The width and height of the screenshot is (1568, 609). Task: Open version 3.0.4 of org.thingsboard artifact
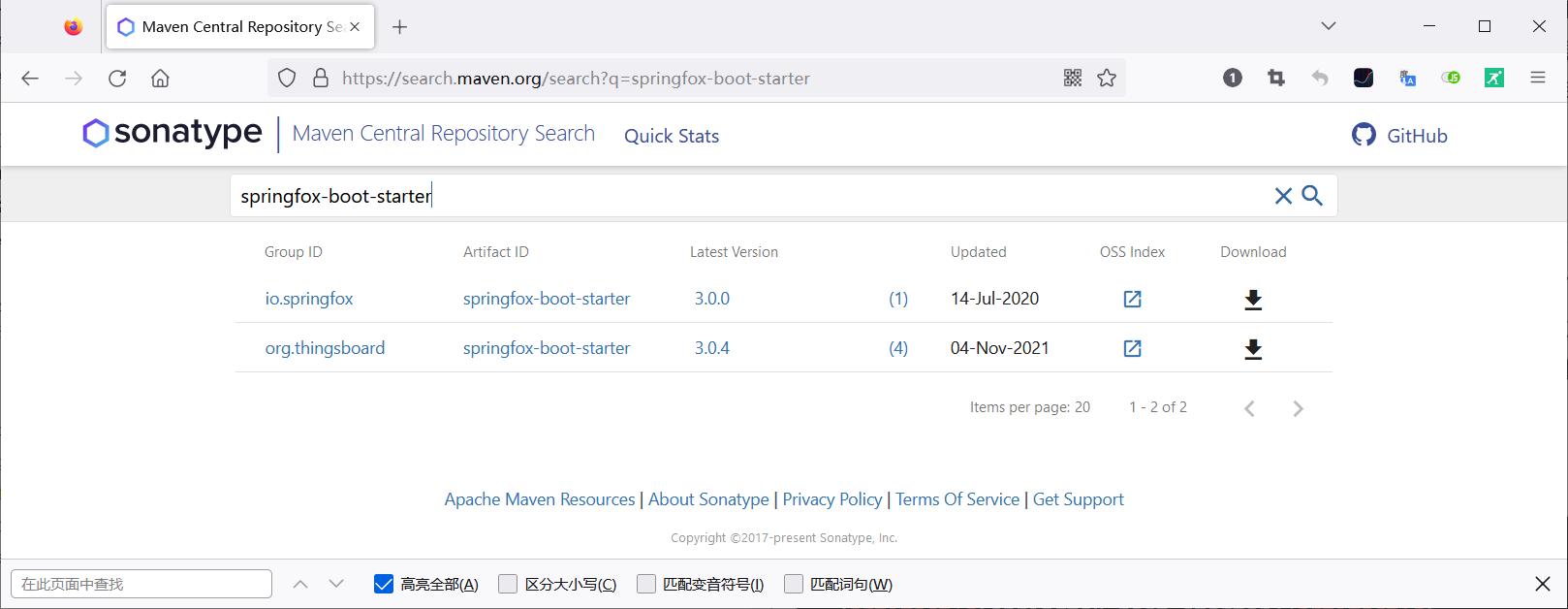[712, 348]
